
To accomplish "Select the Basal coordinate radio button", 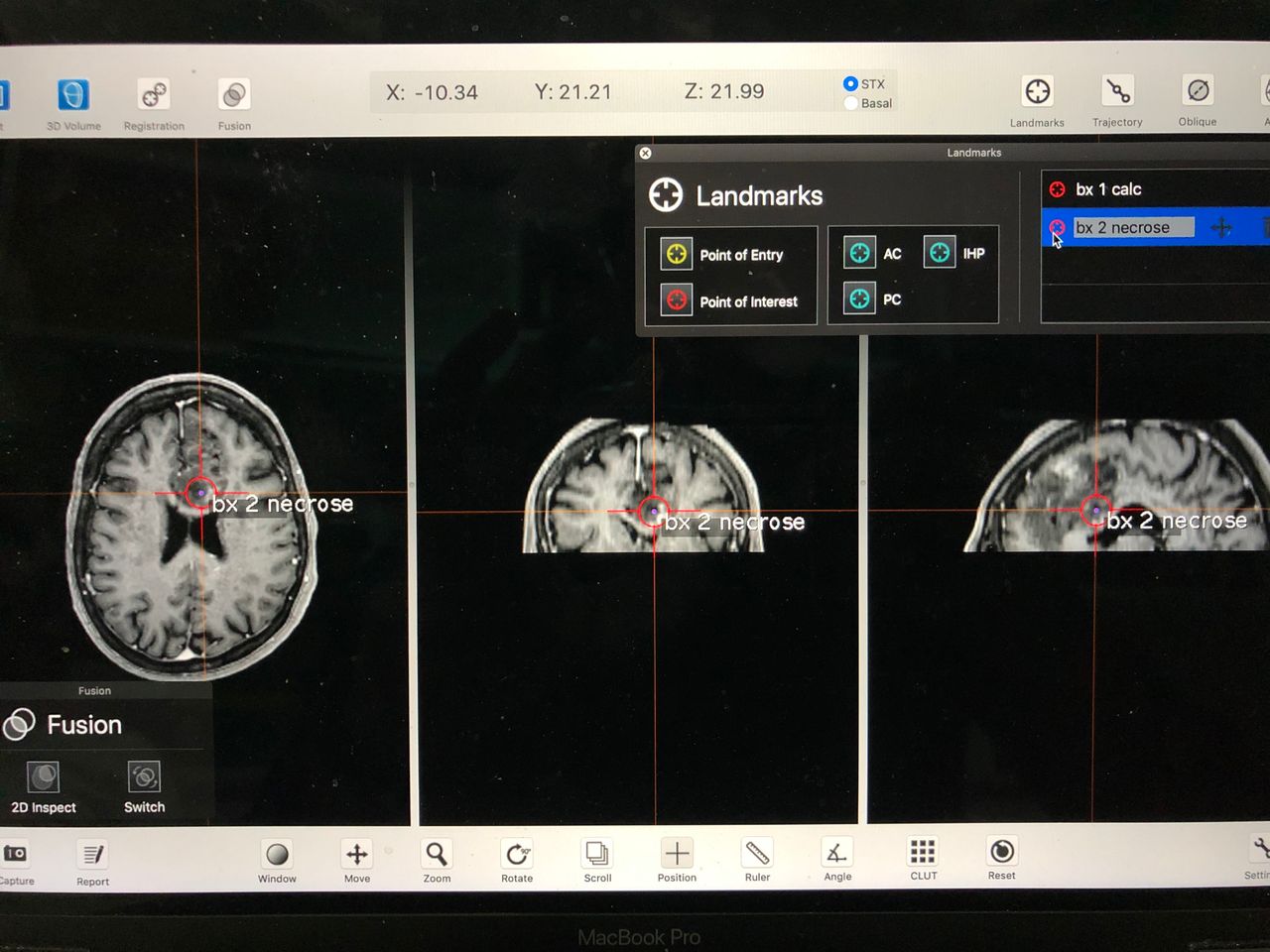I will [850, 103].
